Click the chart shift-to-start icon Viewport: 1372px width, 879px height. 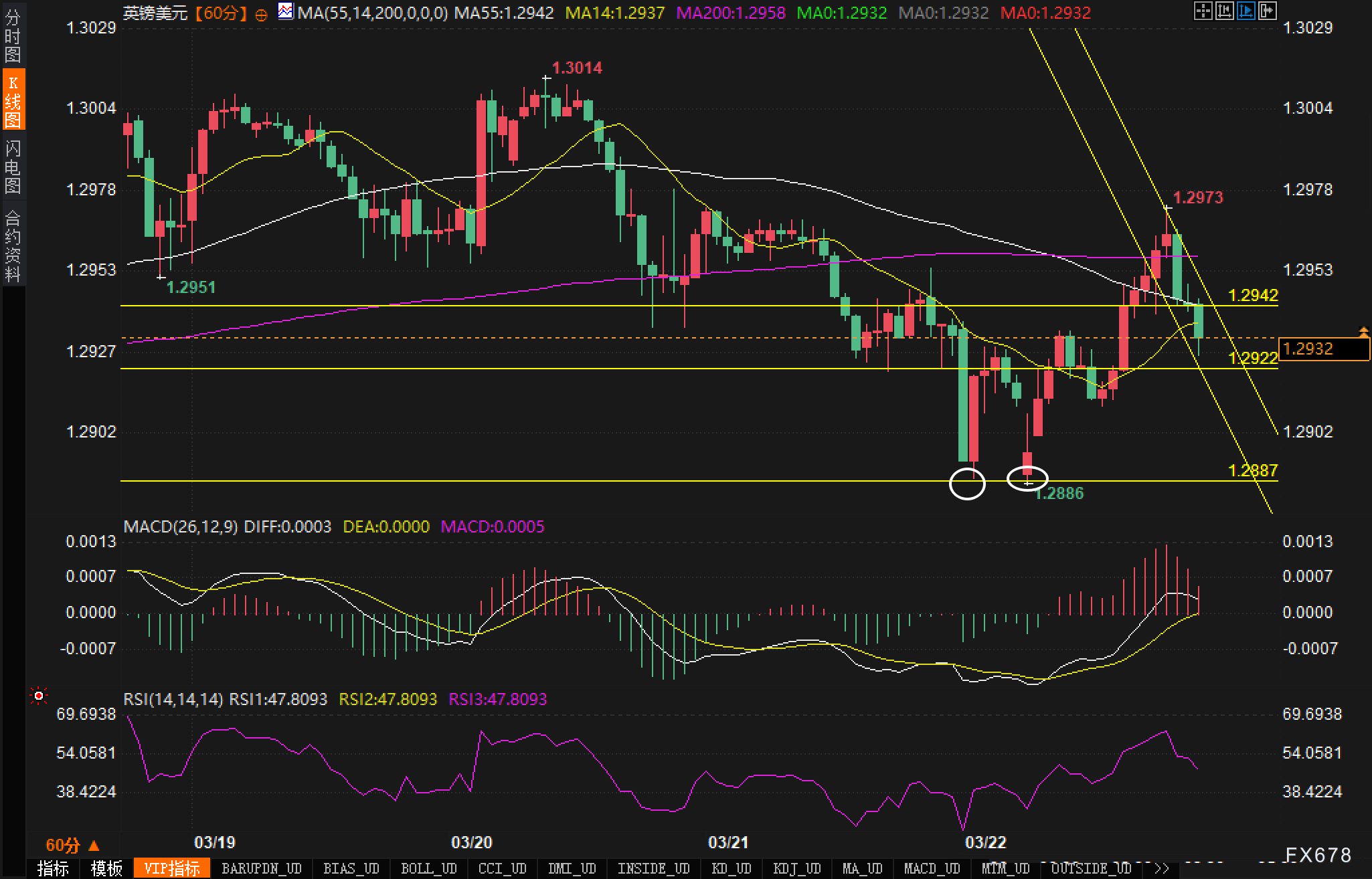pos(1224,11)
